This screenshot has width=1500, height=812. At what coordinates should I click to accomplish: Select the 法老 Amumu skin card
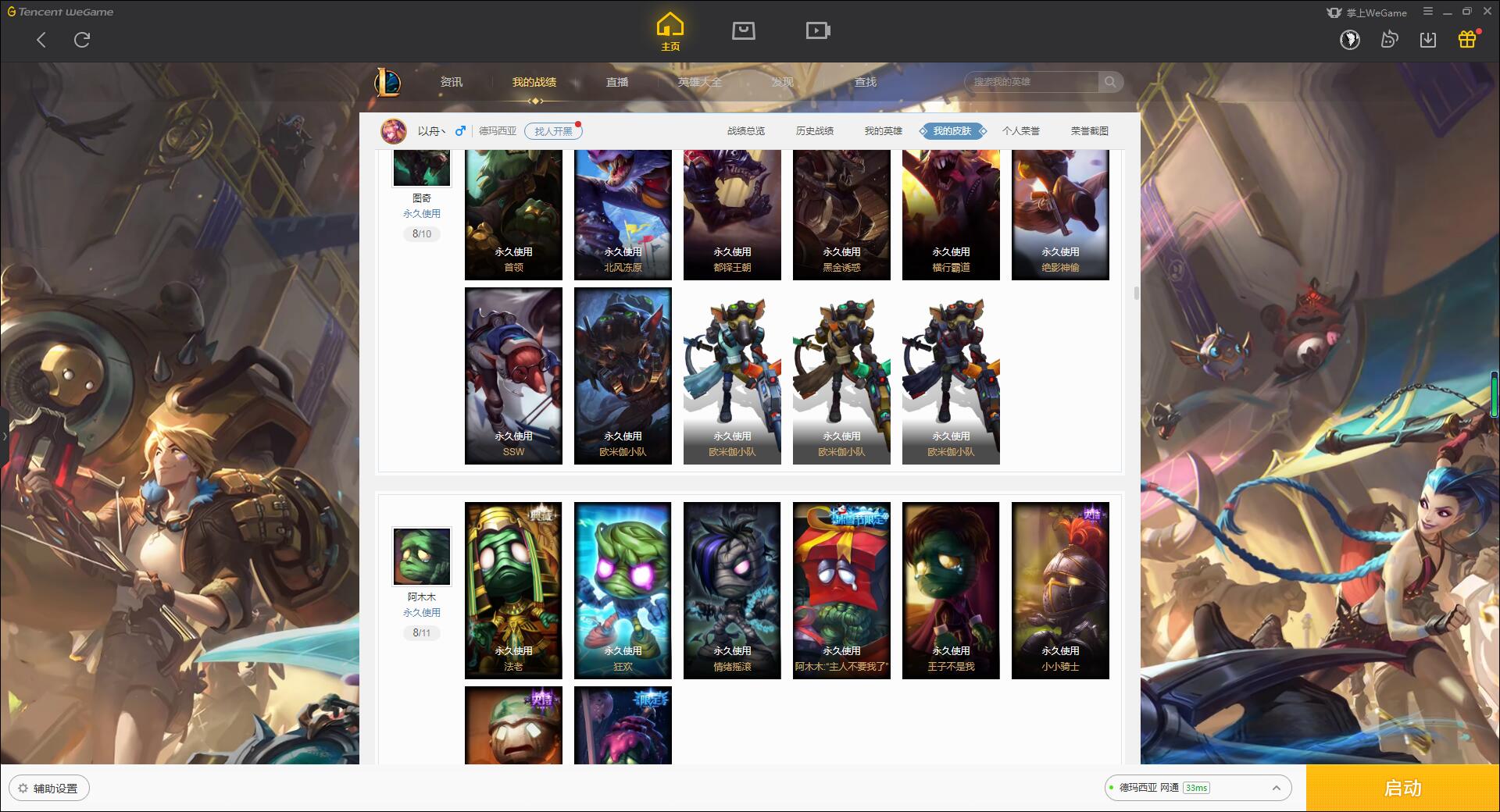coord(513,590)
